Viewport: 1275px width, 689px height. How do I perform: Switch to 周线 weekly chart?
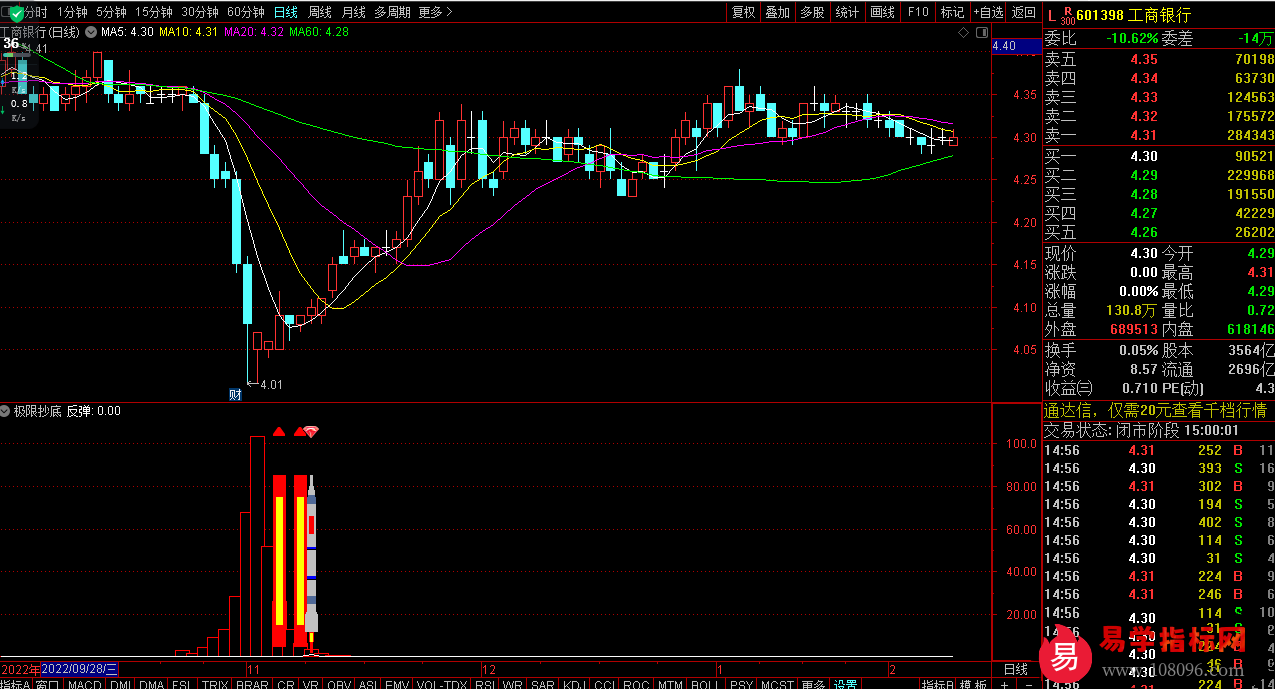click(320, 12)
